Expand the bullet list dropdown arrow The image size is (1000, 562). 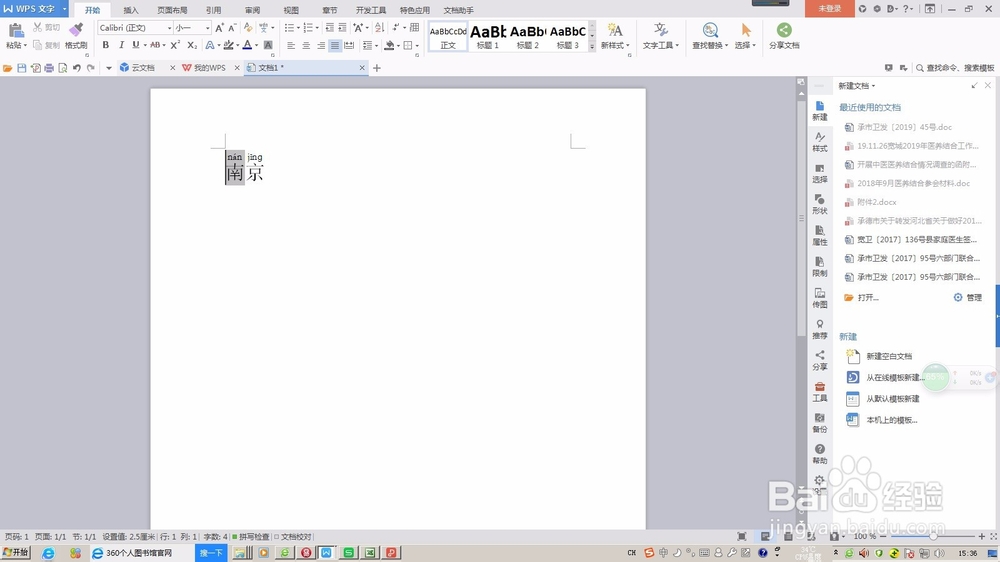298,27
